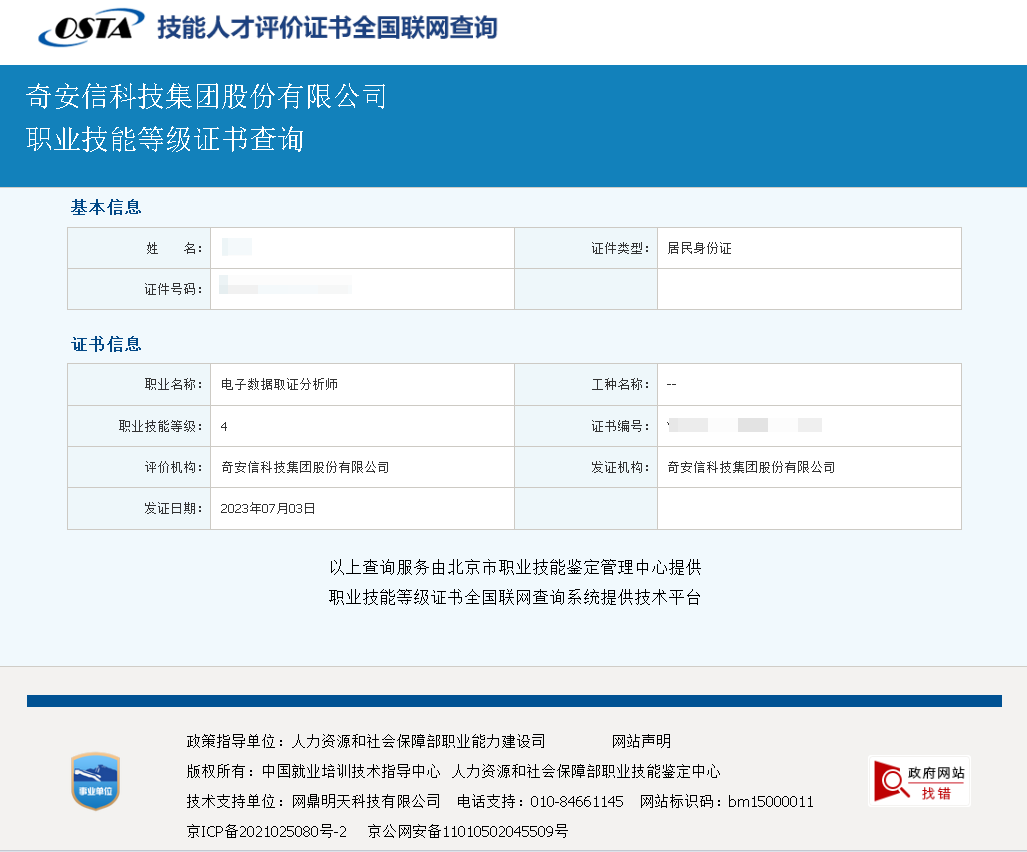Screen dimensions: 1027x852
Task: Click 京公网安备11010502045509号 police record link
Action: click(468, 831)
